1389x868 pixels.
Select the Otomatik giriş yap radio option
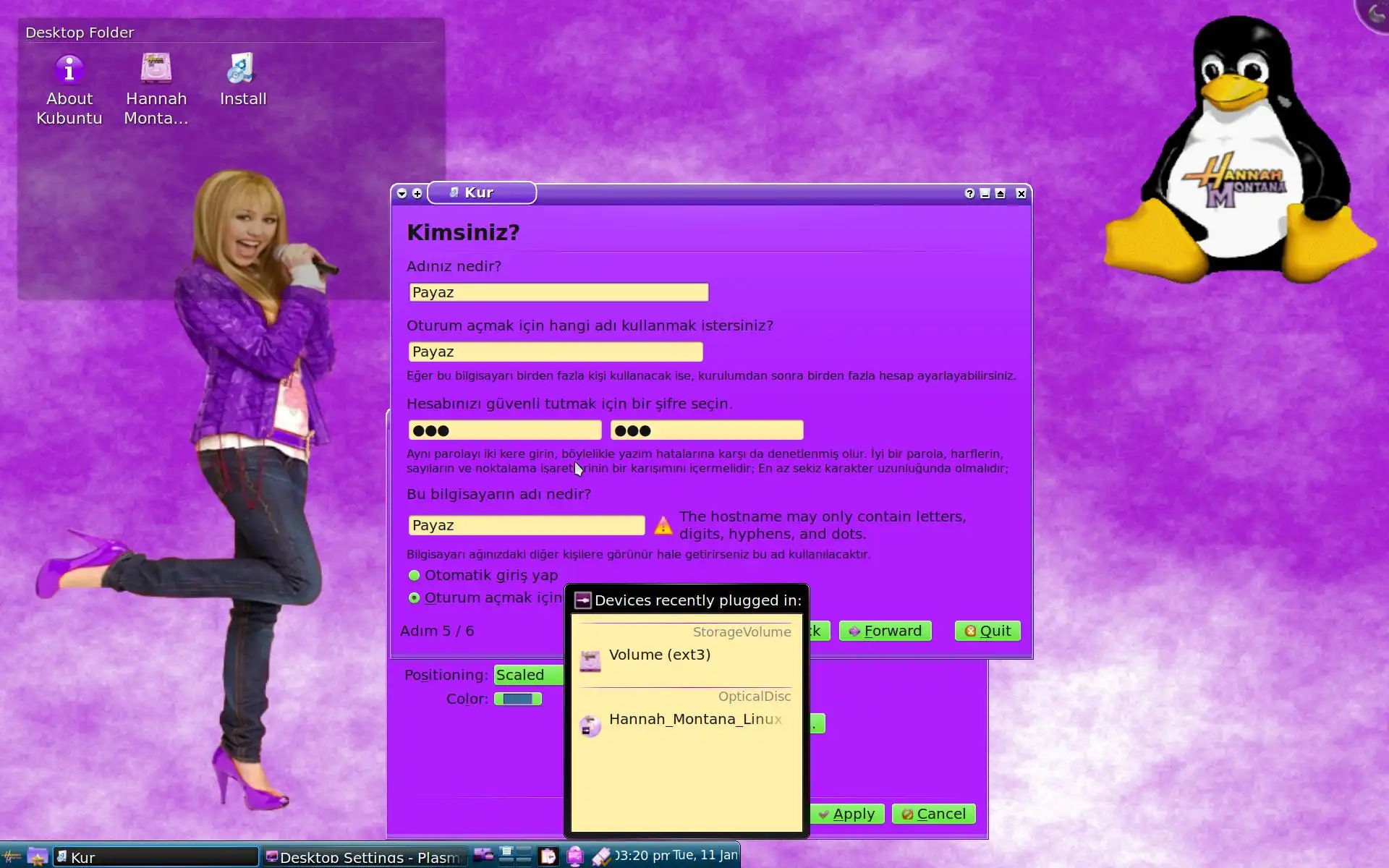coord(415,576)
